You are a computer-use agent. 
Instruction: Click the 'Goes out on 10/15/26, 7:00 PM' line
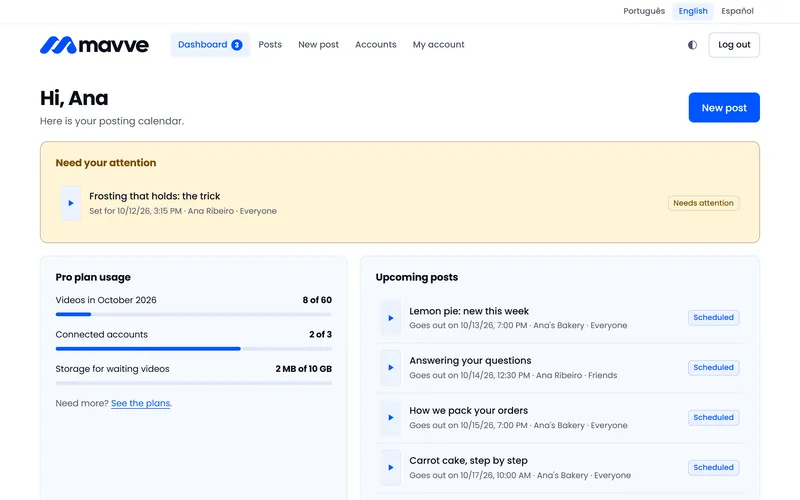518,425
